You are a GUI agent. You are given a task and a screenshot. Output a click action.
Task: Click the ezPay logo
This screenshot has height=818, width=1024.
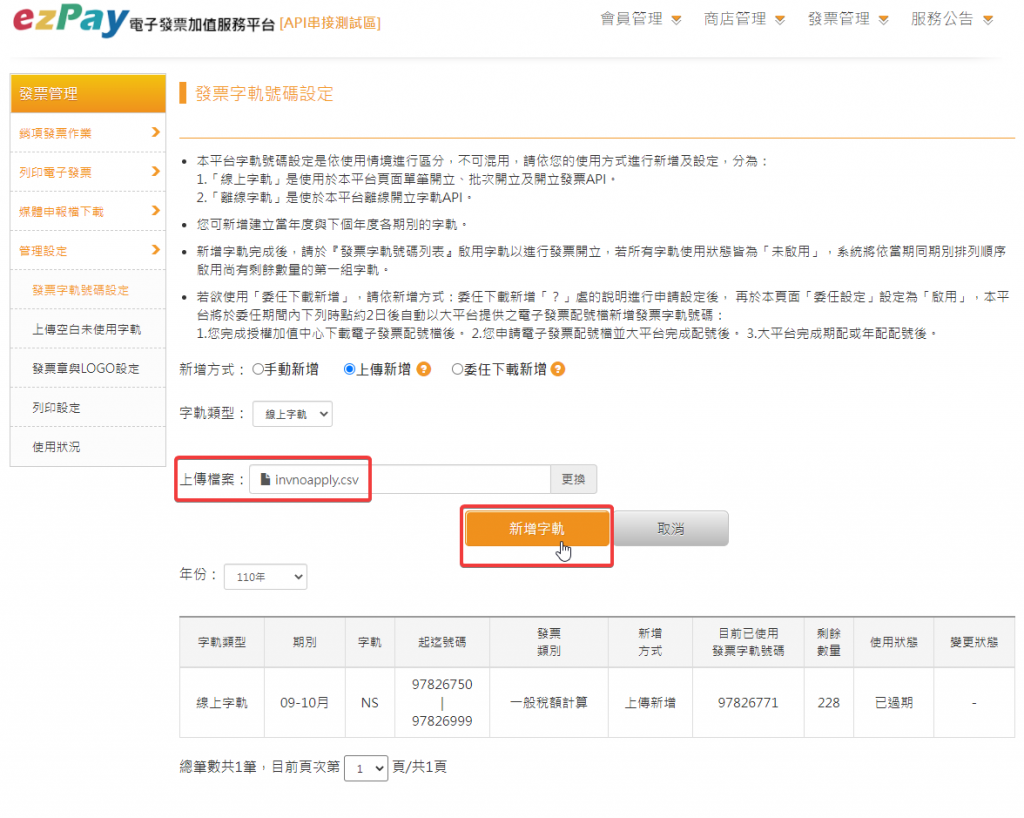[x=70, y=21]
